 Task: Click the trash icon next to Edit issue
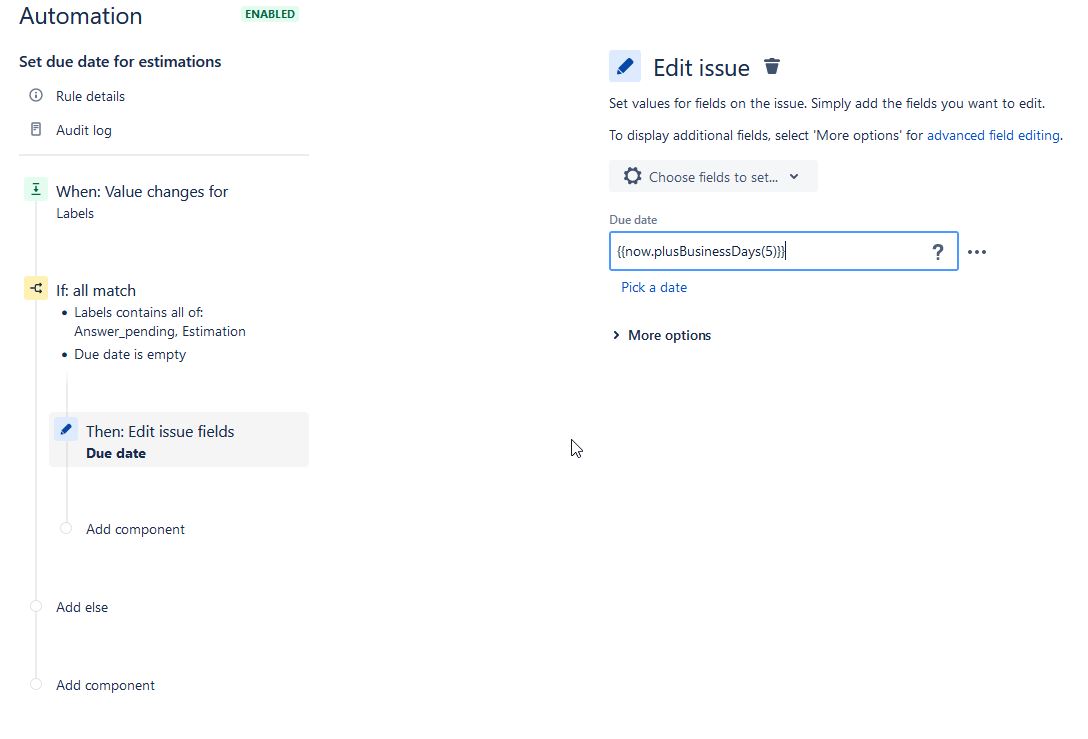pyautogui.click(x=772, y=67)
